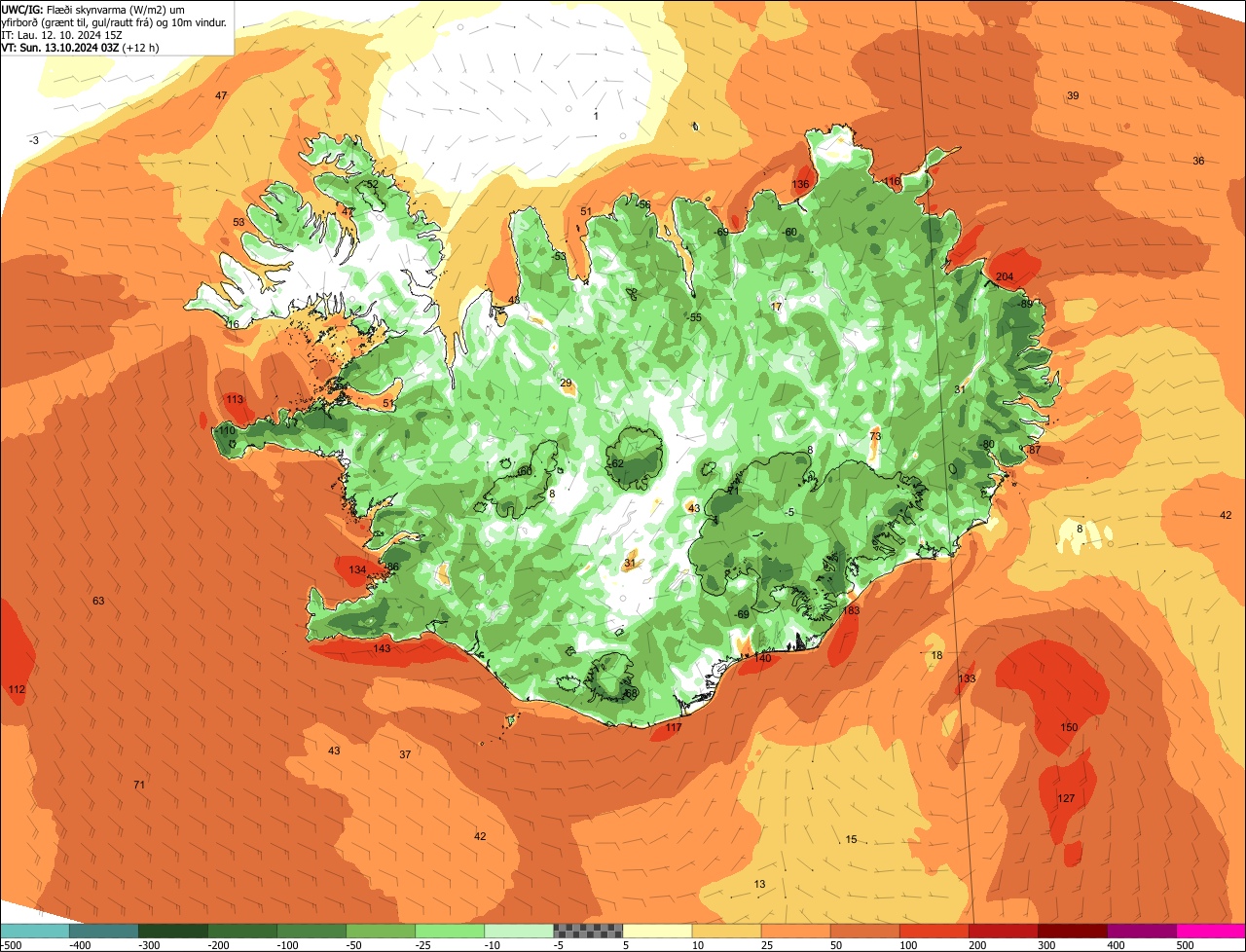
Task: Click the '116' value in the northeast
Action: (x=893, y=181)
